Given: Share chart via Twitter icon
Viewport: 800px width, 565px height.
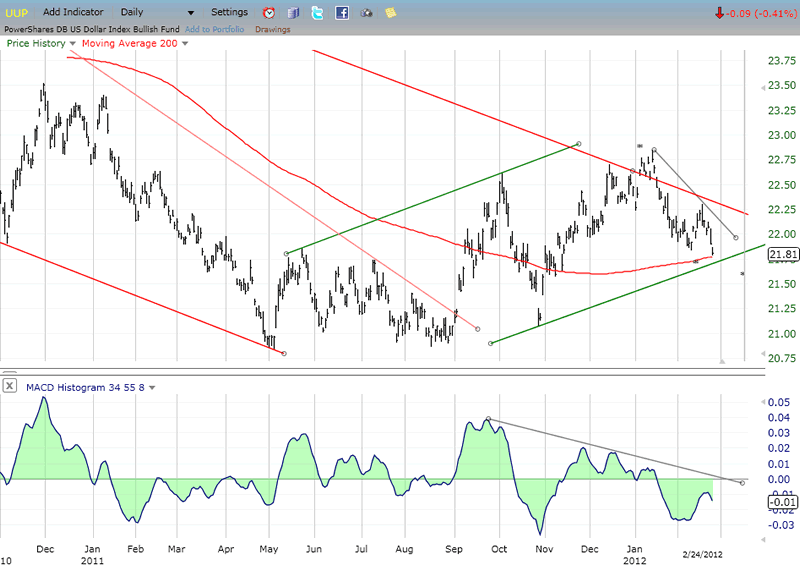Looking at the screenshot, I should (317, 13).
